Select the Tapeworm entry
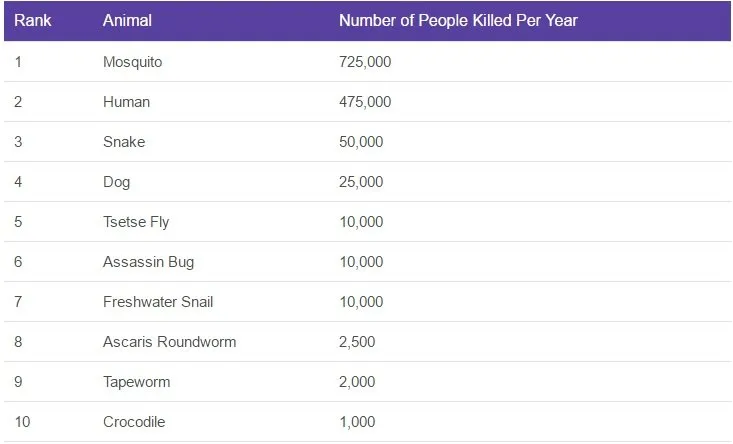733x444 pixels. [x=137, y=382]
